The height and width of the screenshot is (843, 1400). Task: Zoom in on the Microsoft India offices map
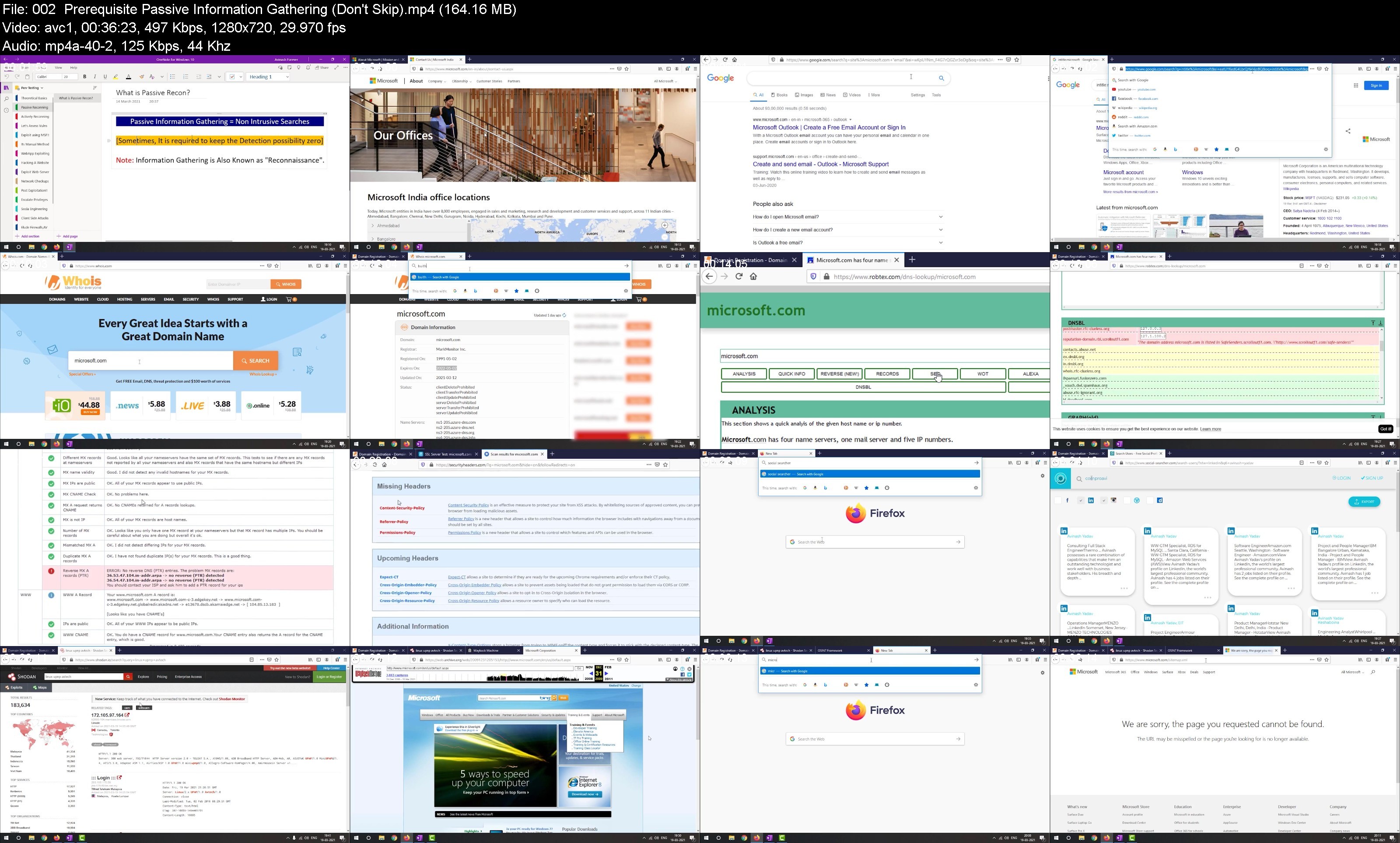[664, 225]
